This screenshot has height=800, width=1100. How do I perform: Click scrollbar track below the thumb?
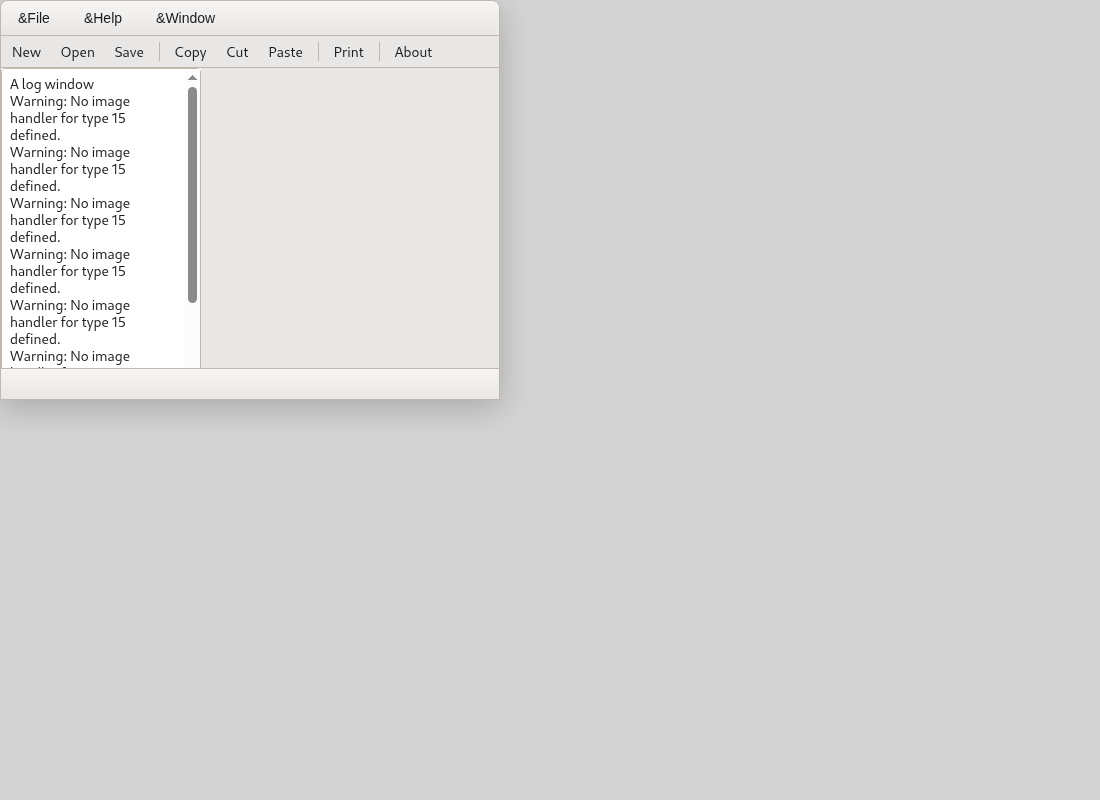[x=192, y=335]
